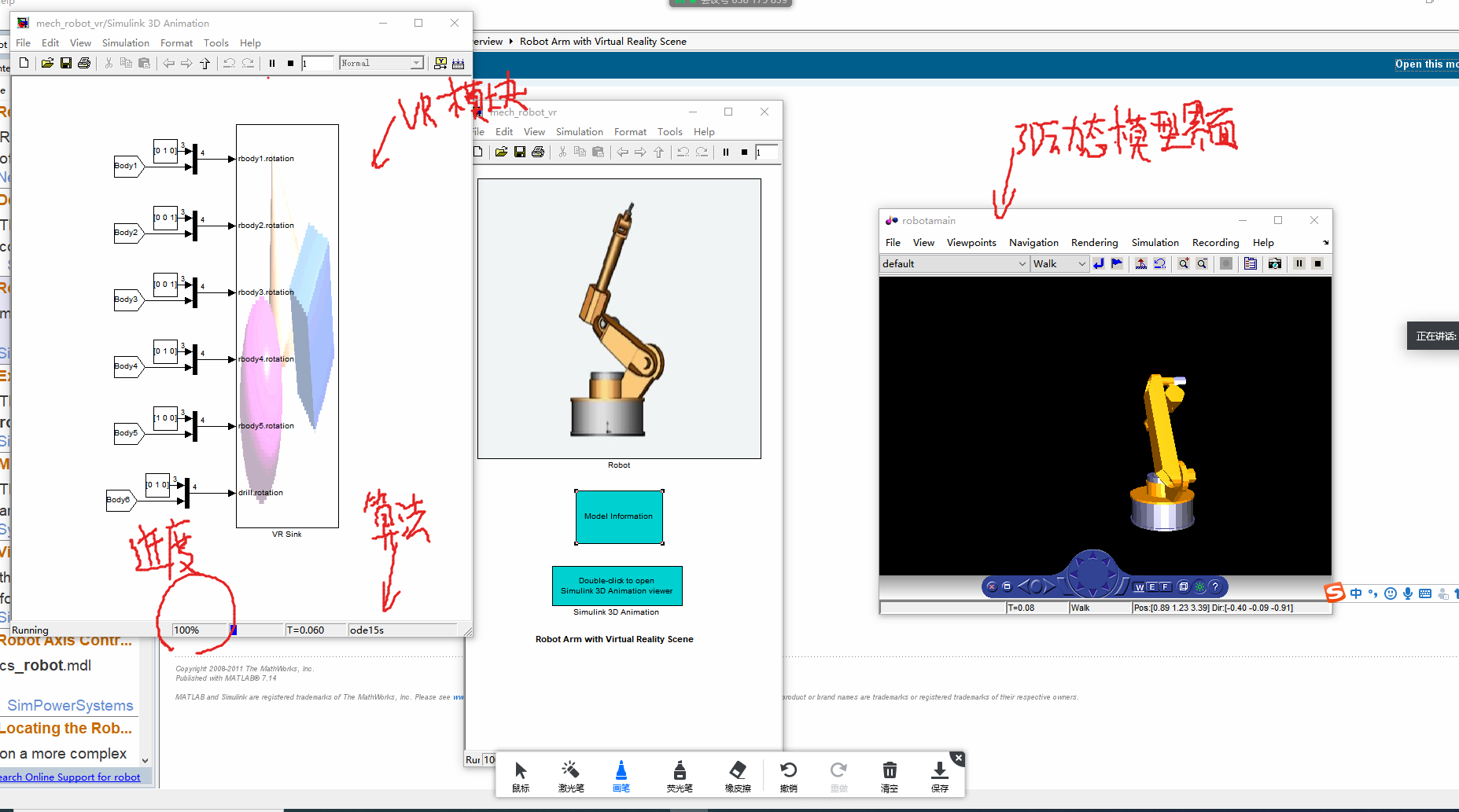This screenshot has width=1459, height=812.
Task: Open the Walk navigation mode dropdown
Action: 1081,264
